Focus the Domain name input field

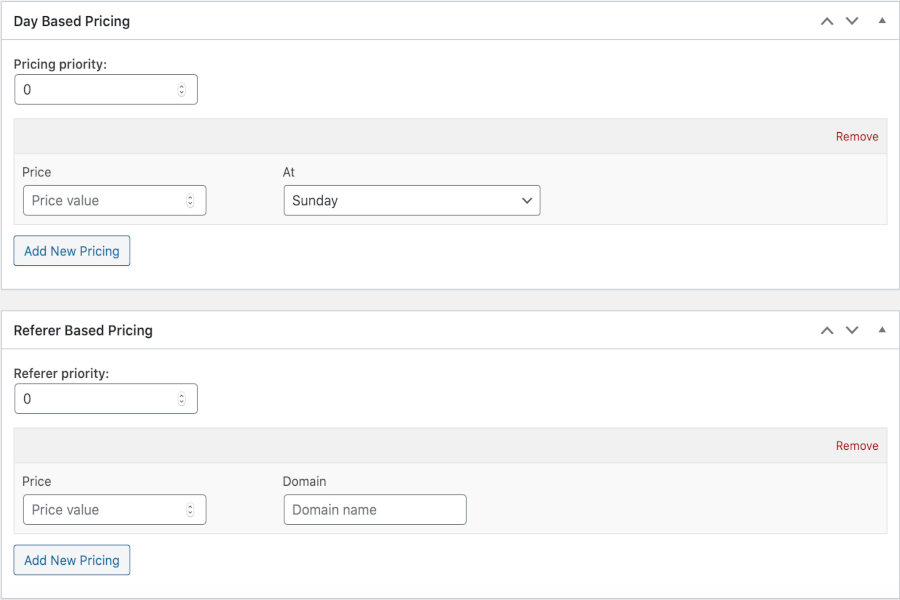click(375, 510)
